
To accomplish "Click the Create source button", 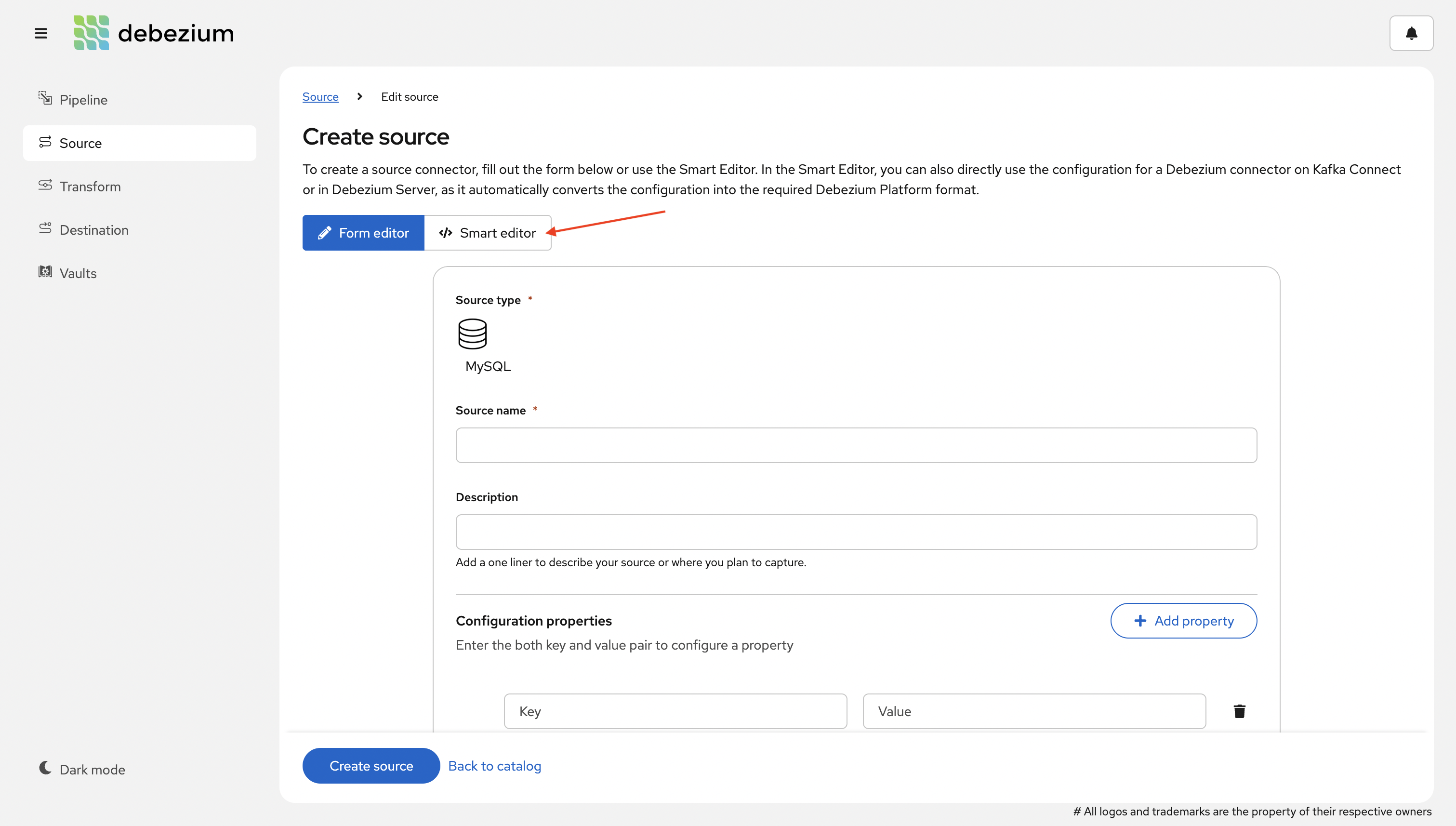I will click(371, 766).
